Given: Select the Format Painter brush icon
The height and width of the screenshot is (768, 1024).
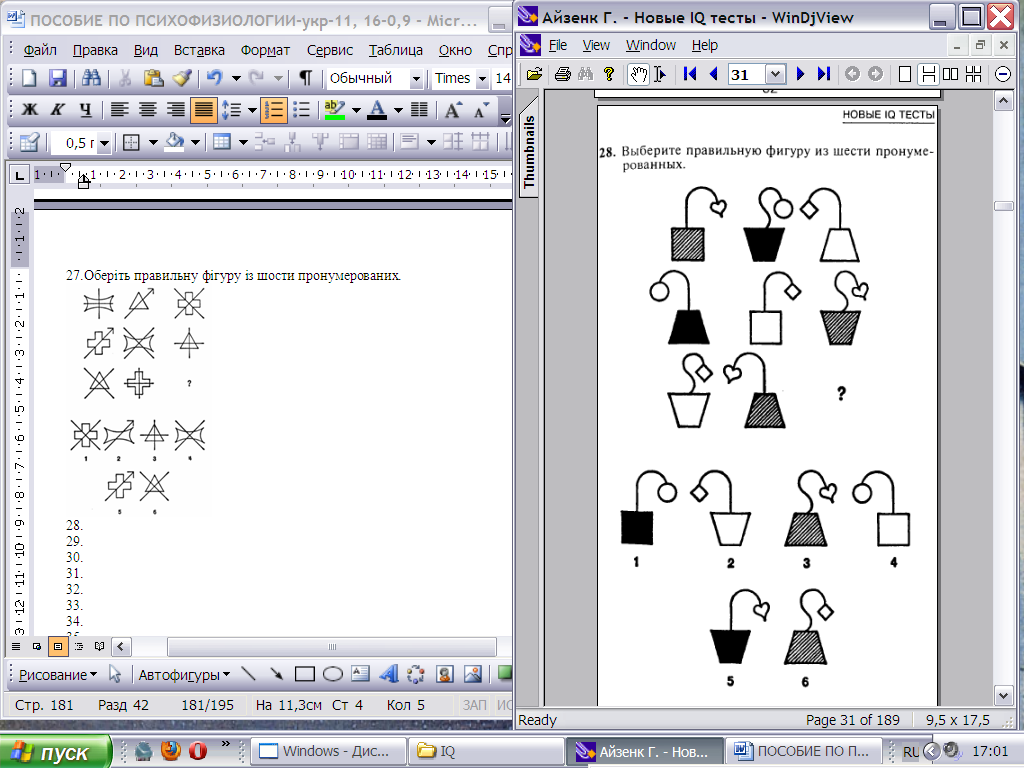Looking at the screenshot, I should point(182,78).
